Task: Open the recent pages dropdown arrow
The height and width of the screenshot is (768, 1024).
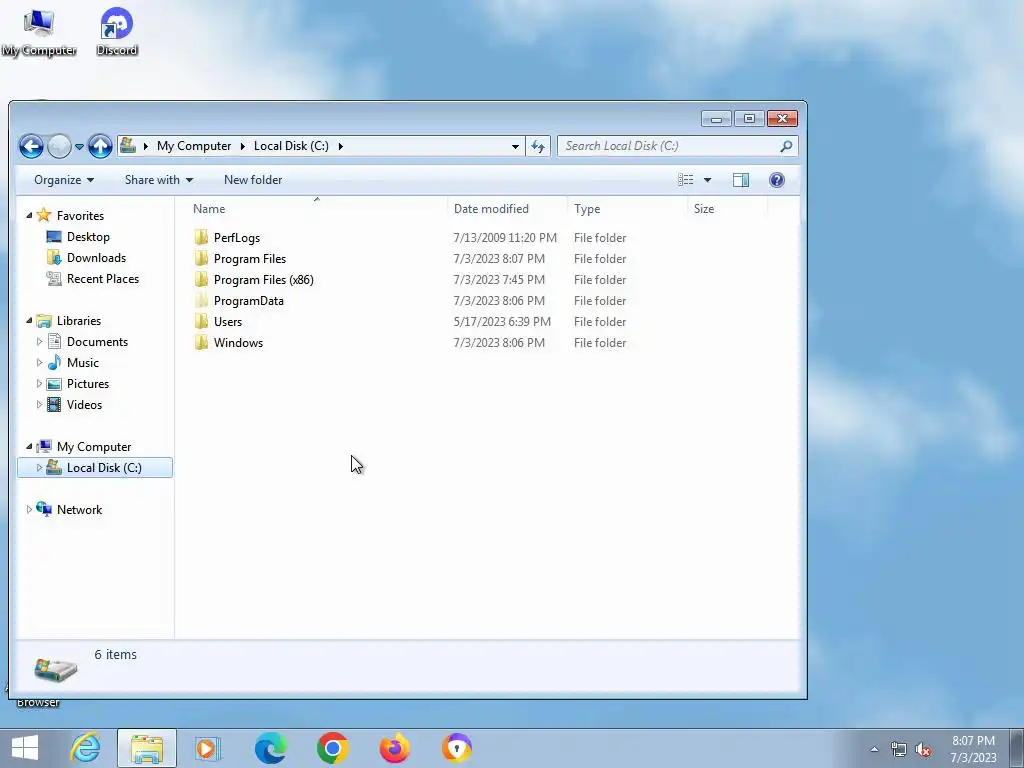Action: (x=79, y=147)
